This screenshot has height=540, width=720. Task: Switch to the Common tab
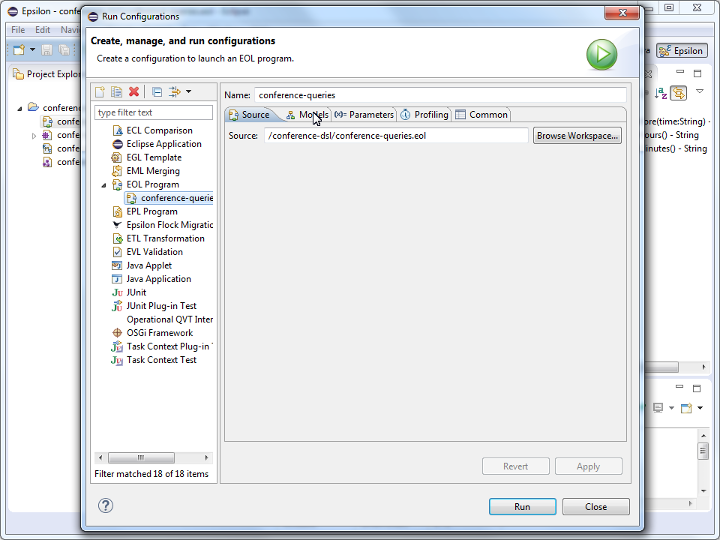(482, 114)
